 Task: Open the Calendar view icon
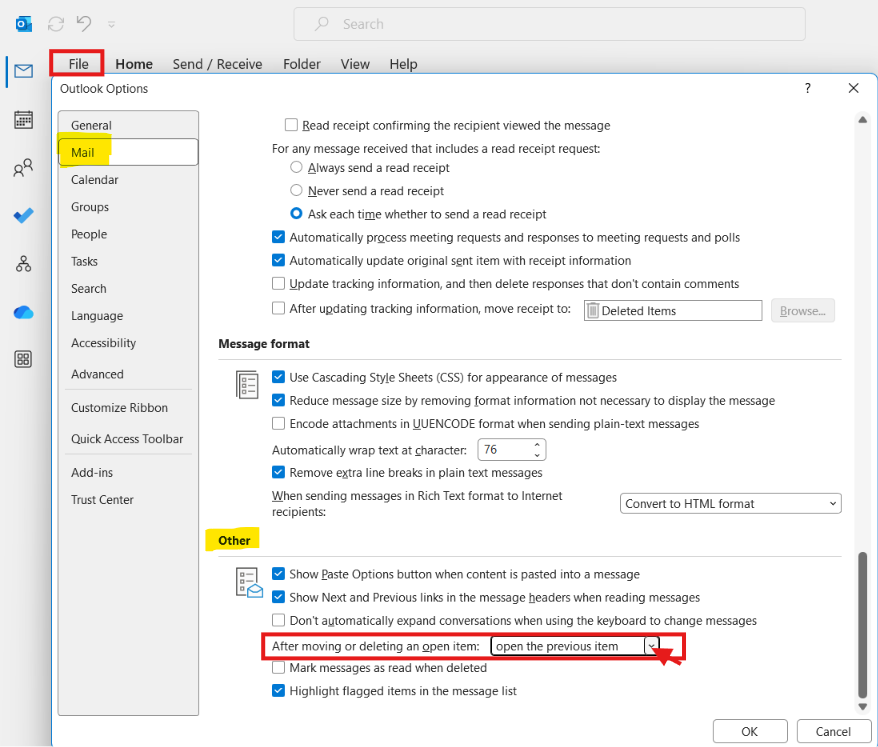(24, 119)
